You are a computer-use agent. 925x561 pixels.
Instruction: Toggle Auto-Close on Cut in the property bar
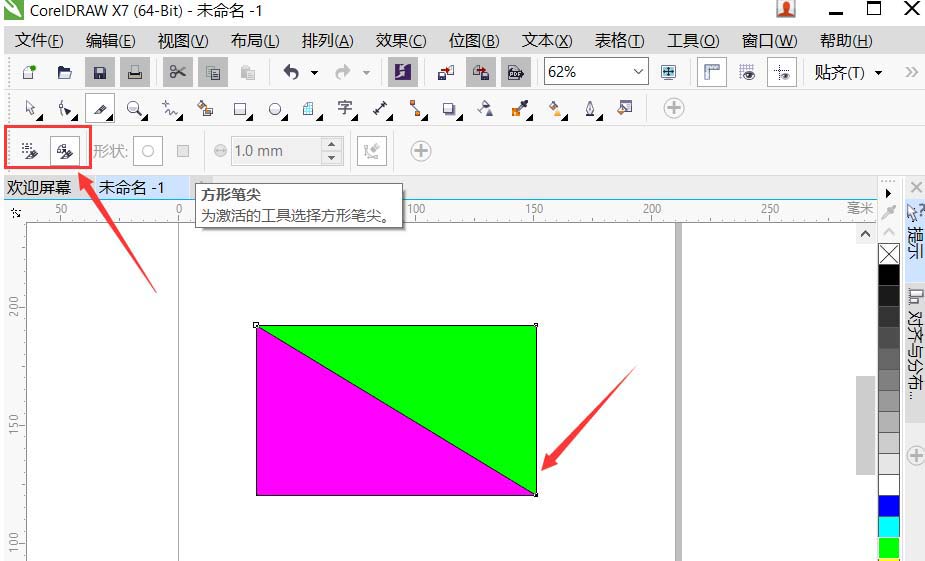(x=64, y=152)
